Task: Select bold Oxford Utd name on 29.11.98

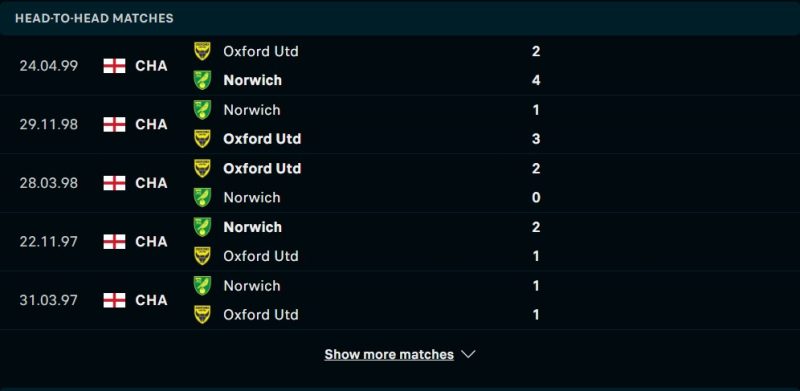Action: [x=262, y=139]
